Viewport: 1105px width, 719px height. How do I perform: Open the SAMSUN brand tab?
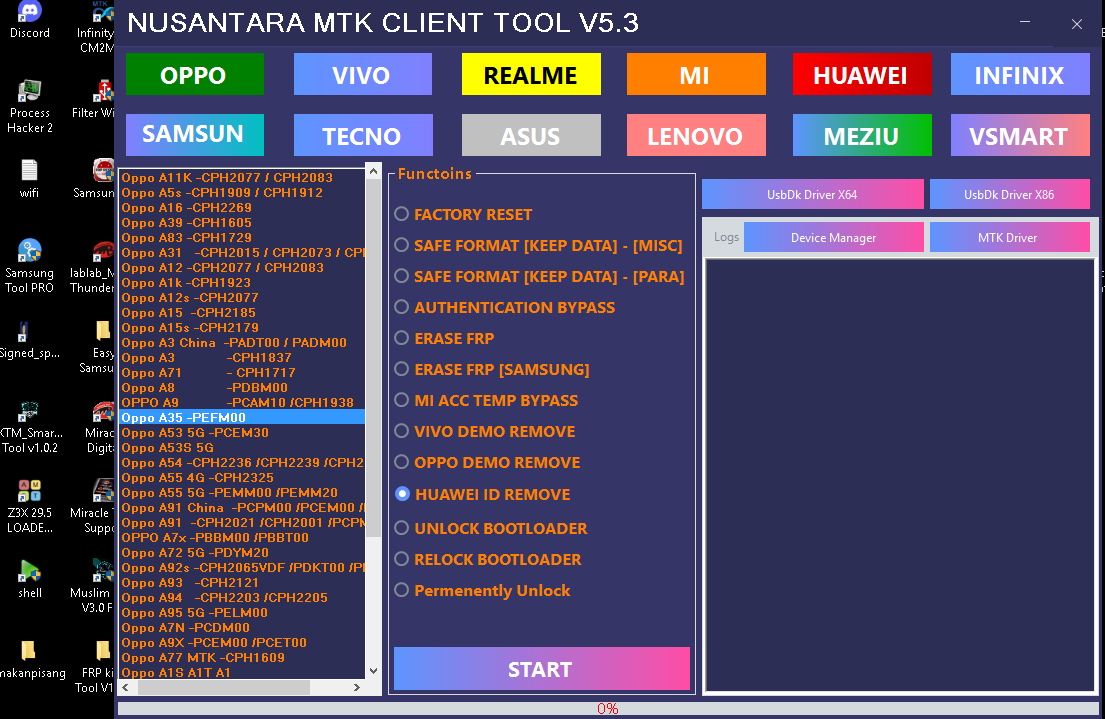[195, 135]
